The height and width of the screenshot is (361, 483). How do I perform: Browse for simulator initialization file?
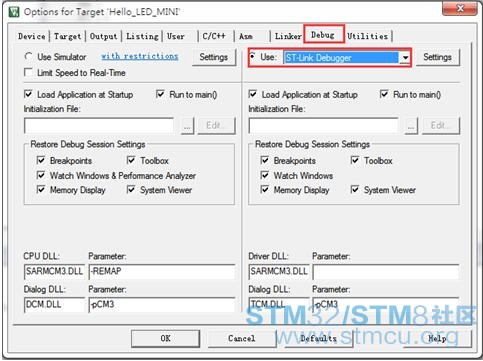pyautogui.click(x=187, y=127)
